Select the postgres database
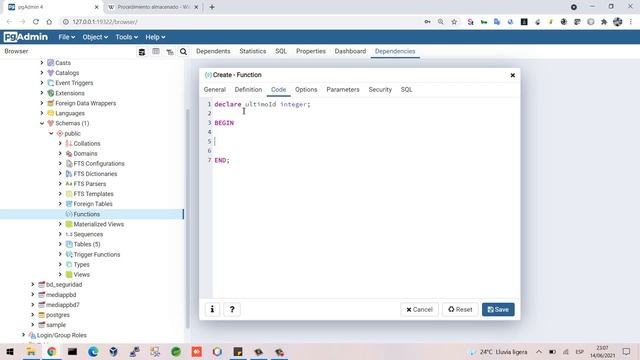The width and height of the screenshot is (640, 360). pos(58,315)
